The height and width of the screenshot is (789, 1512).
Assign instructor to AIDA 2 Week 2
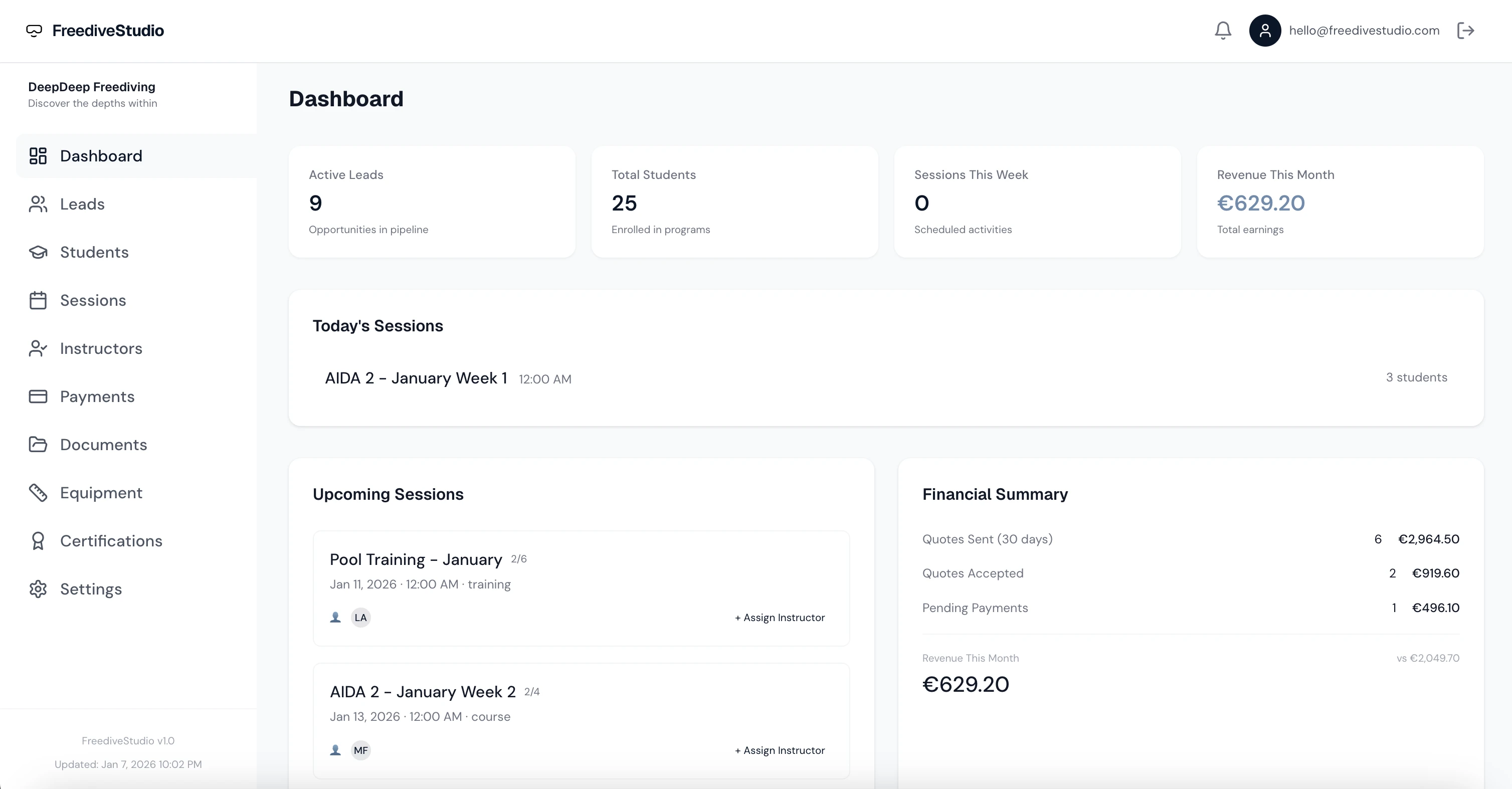780,750
